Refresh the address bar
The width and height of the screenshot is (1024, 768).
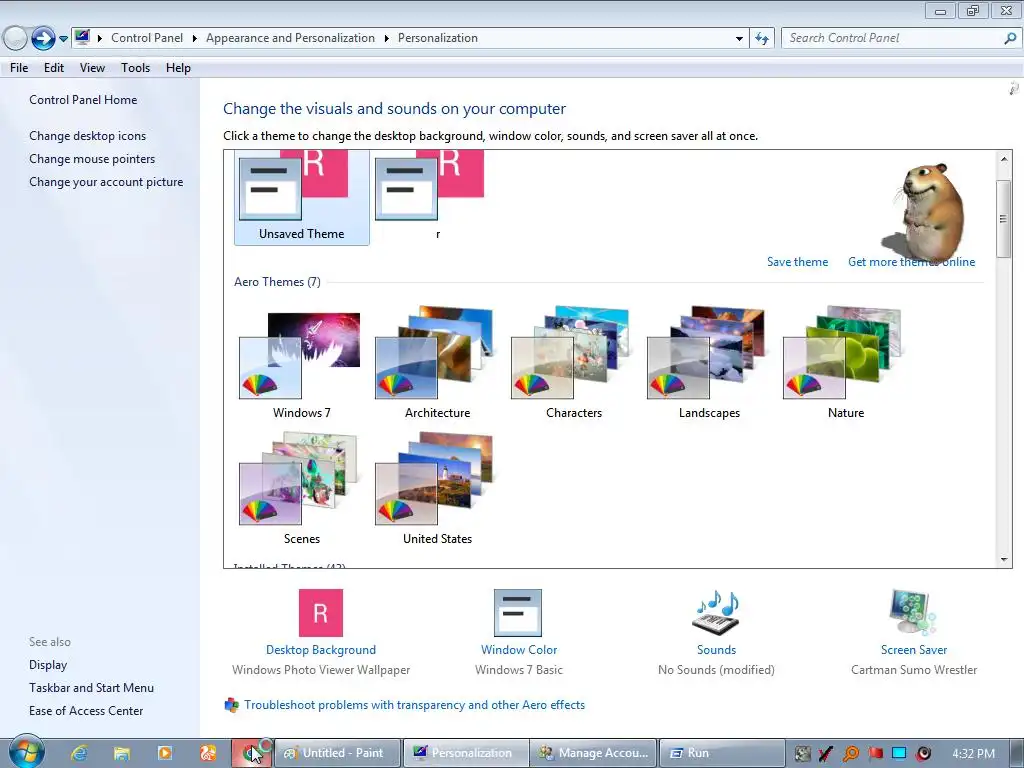(761, 39)
